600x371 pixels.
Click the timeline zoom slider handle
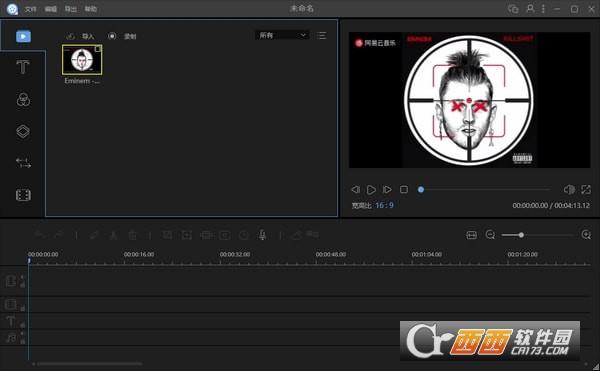(x=521, y=235)
